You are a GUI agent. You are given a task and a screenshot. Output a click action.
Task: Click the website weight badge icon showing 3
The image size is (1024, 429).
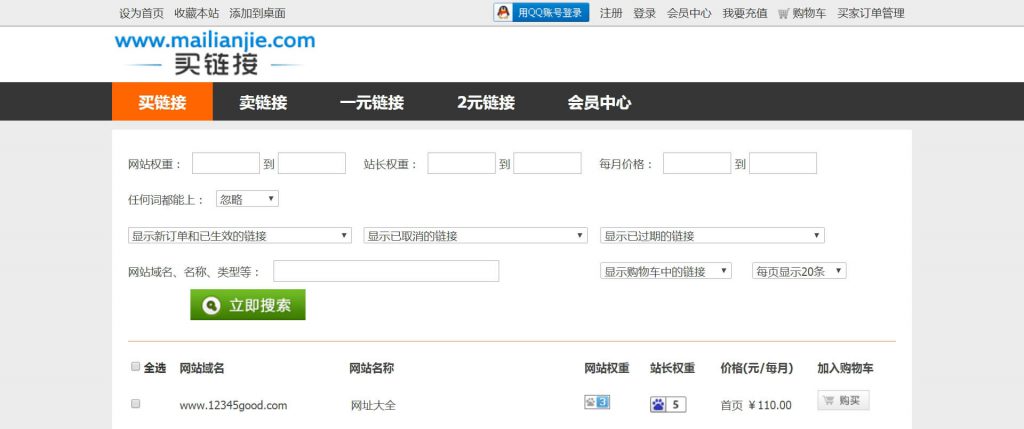point(596,403)
